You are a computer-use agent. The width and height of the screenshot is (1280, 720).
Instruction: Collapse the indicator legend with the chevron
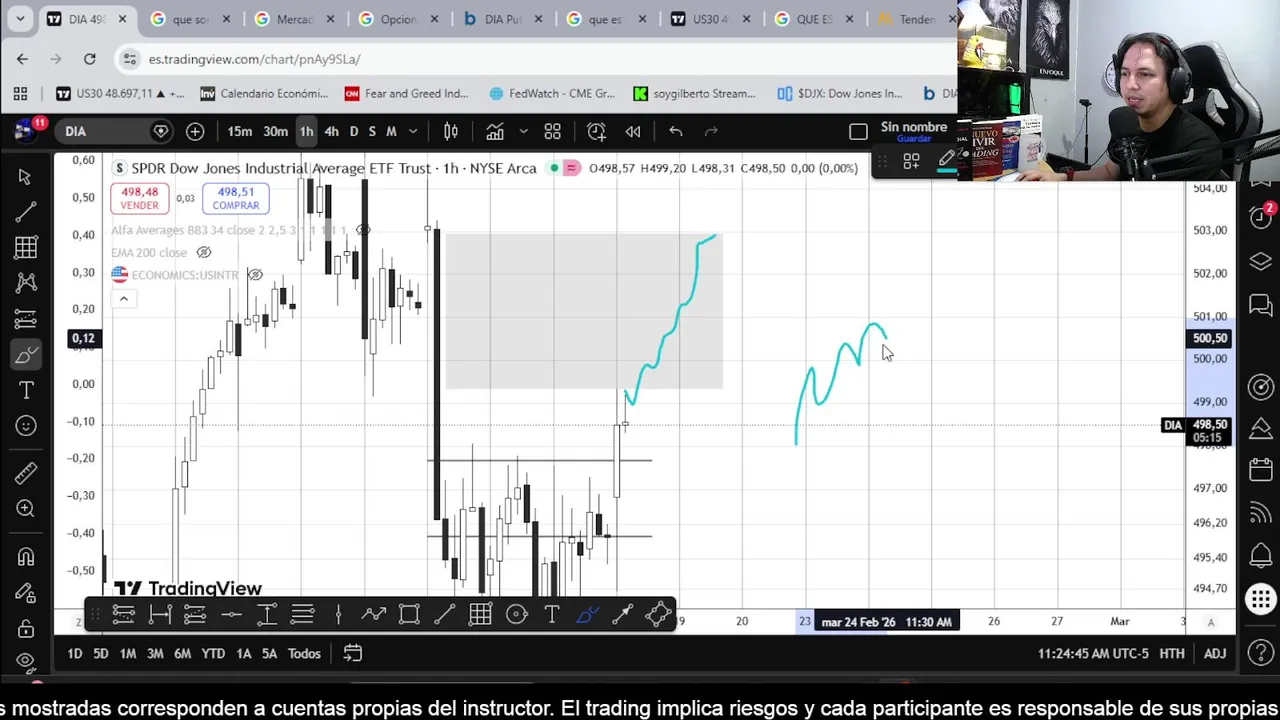click(x=123, y=298)
